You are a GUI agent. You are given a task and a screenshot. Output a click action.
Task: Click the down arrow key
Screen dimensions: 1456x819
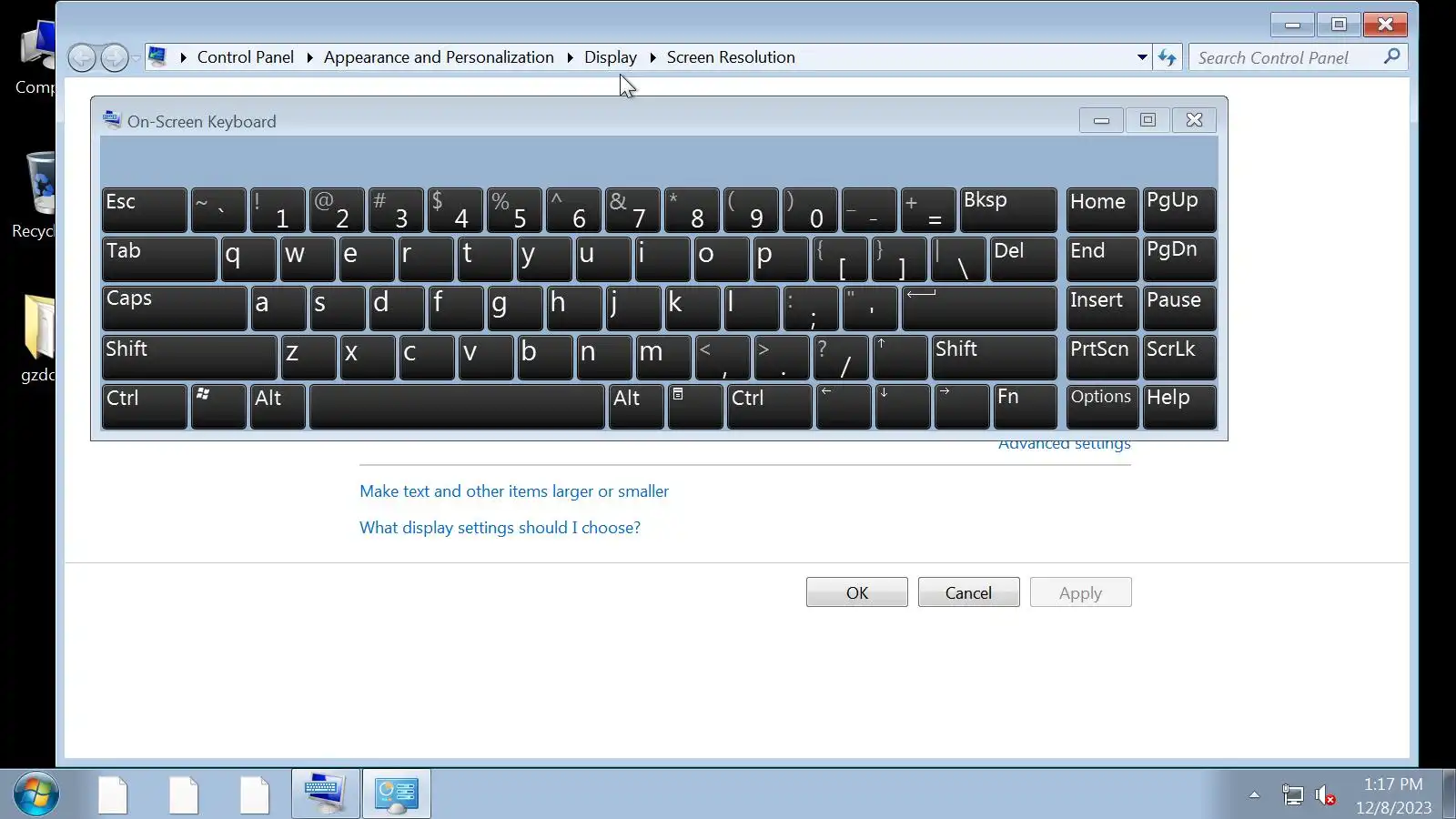pyautogui.click(x=903, y=406)
